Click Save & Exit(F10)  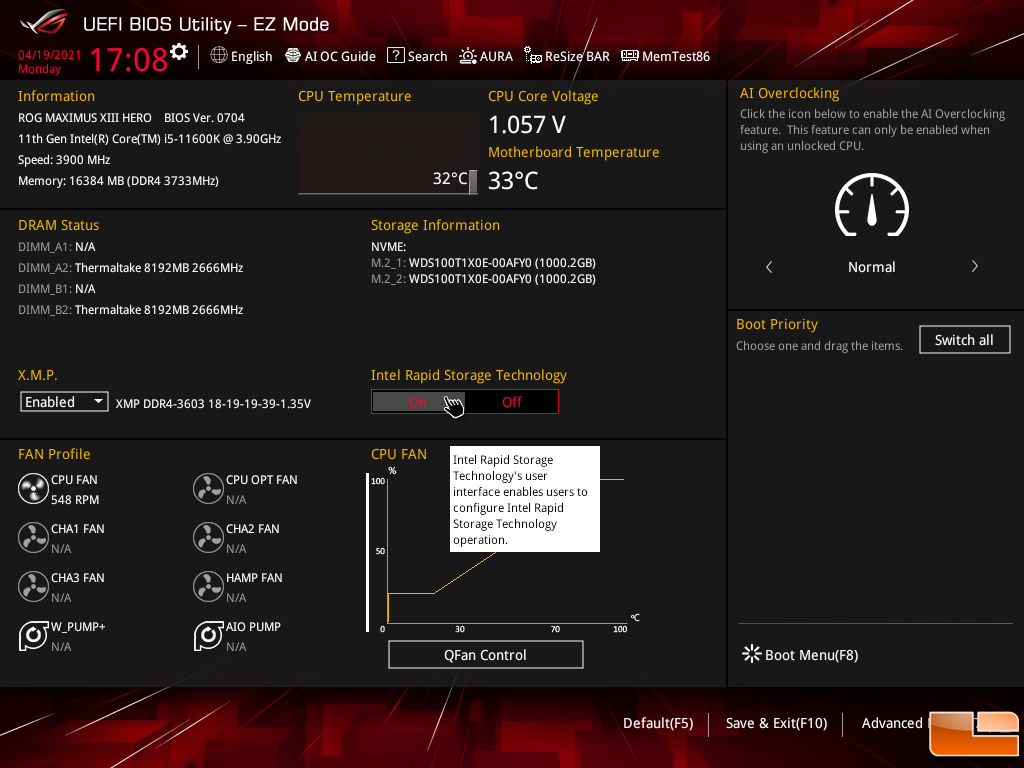(x=776, y=723)
